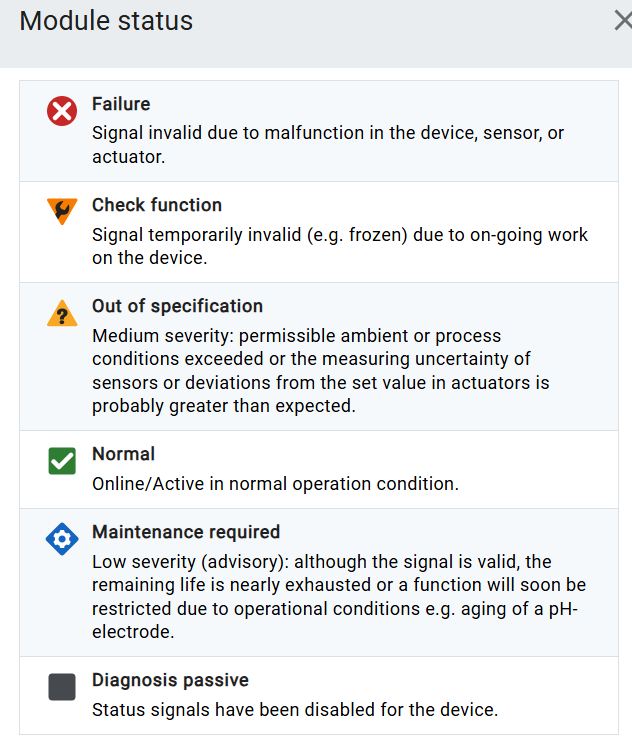Click the Failure heading
Image resolution: width=632 pixels, height=744 pixels.
[x=121, y=104]
